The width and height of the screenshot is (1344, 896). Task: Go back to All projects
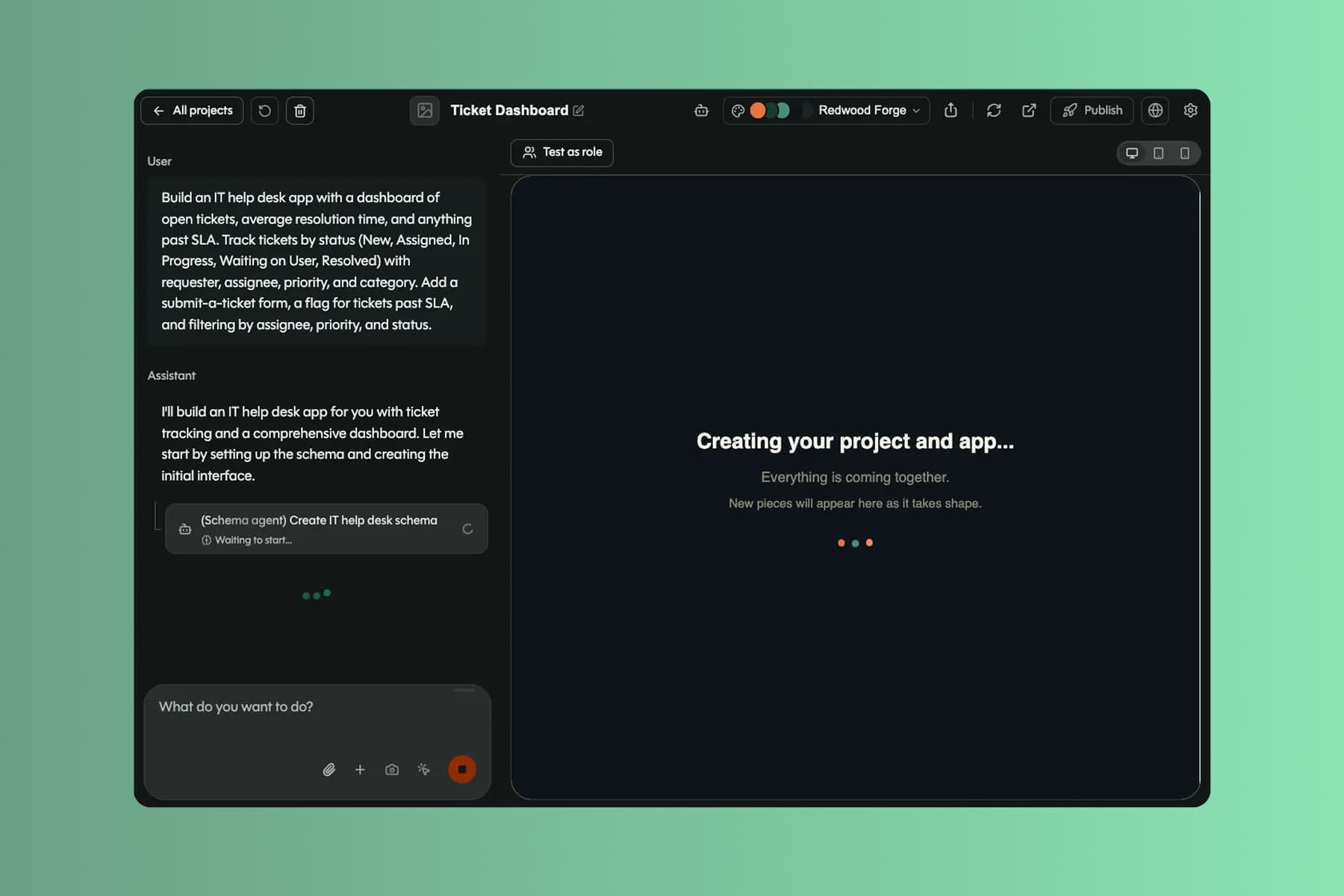coord(192,111)
